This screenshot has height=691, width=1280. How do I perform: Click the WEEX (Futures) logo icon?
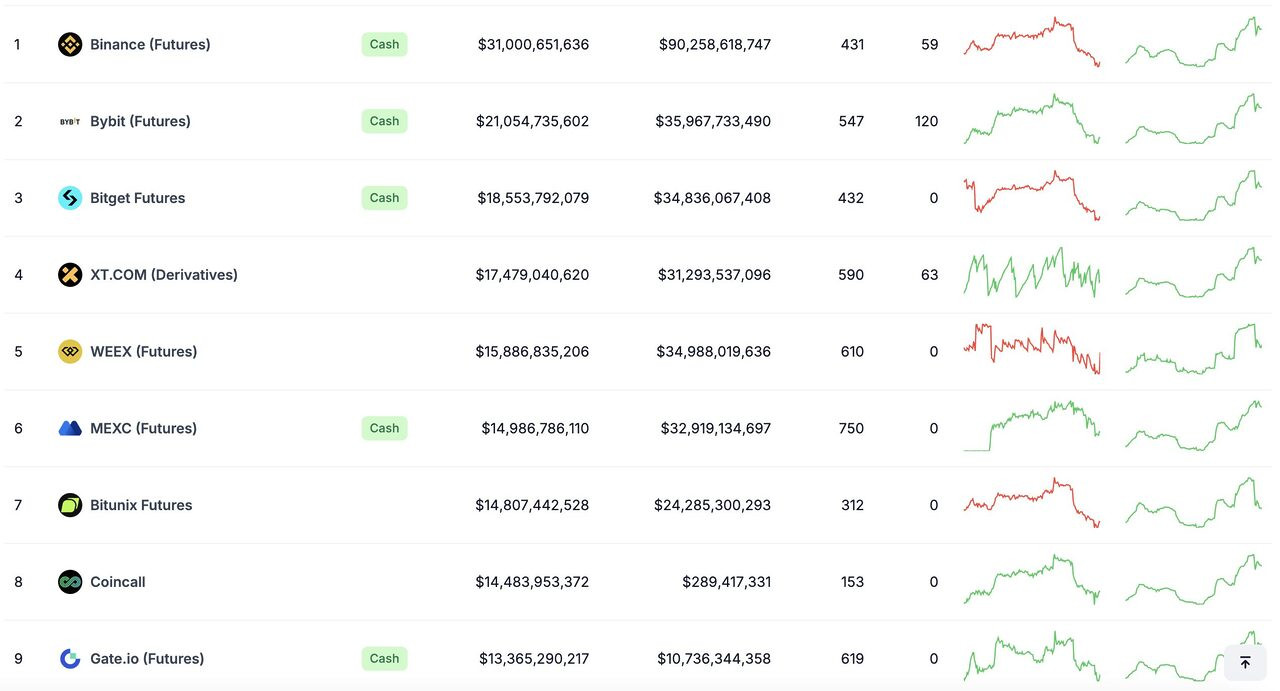70,351
